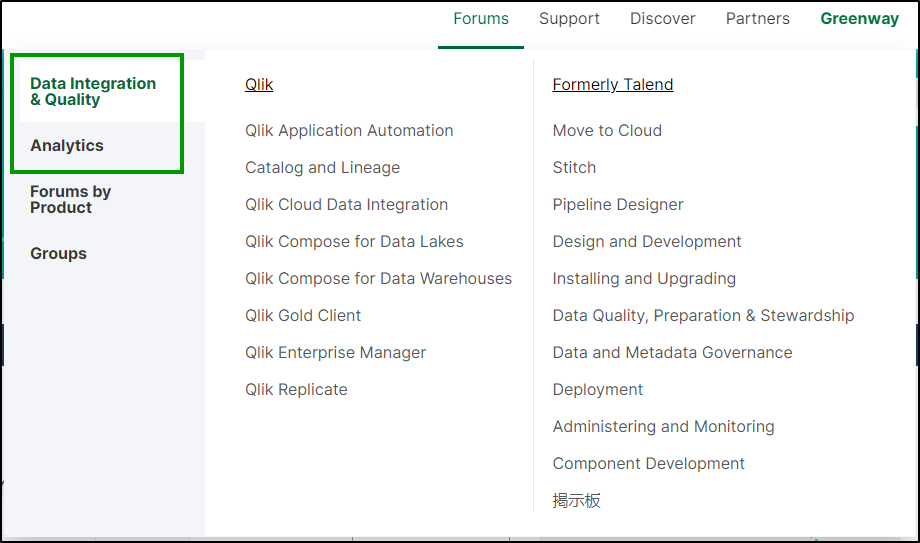Open Move to Cloud forum
This screenshot has height=543, width=920.
coord(607,130)
